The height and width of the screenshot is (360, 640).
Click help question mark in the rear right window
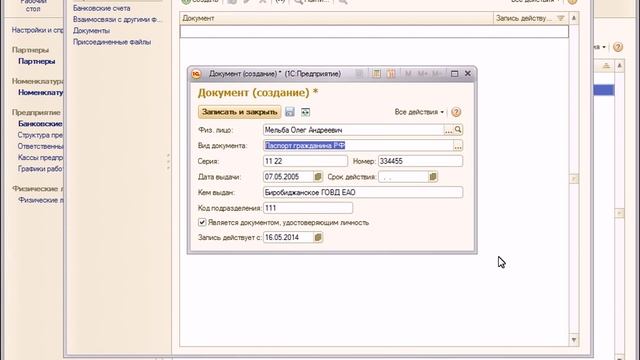tap(618, 47)
